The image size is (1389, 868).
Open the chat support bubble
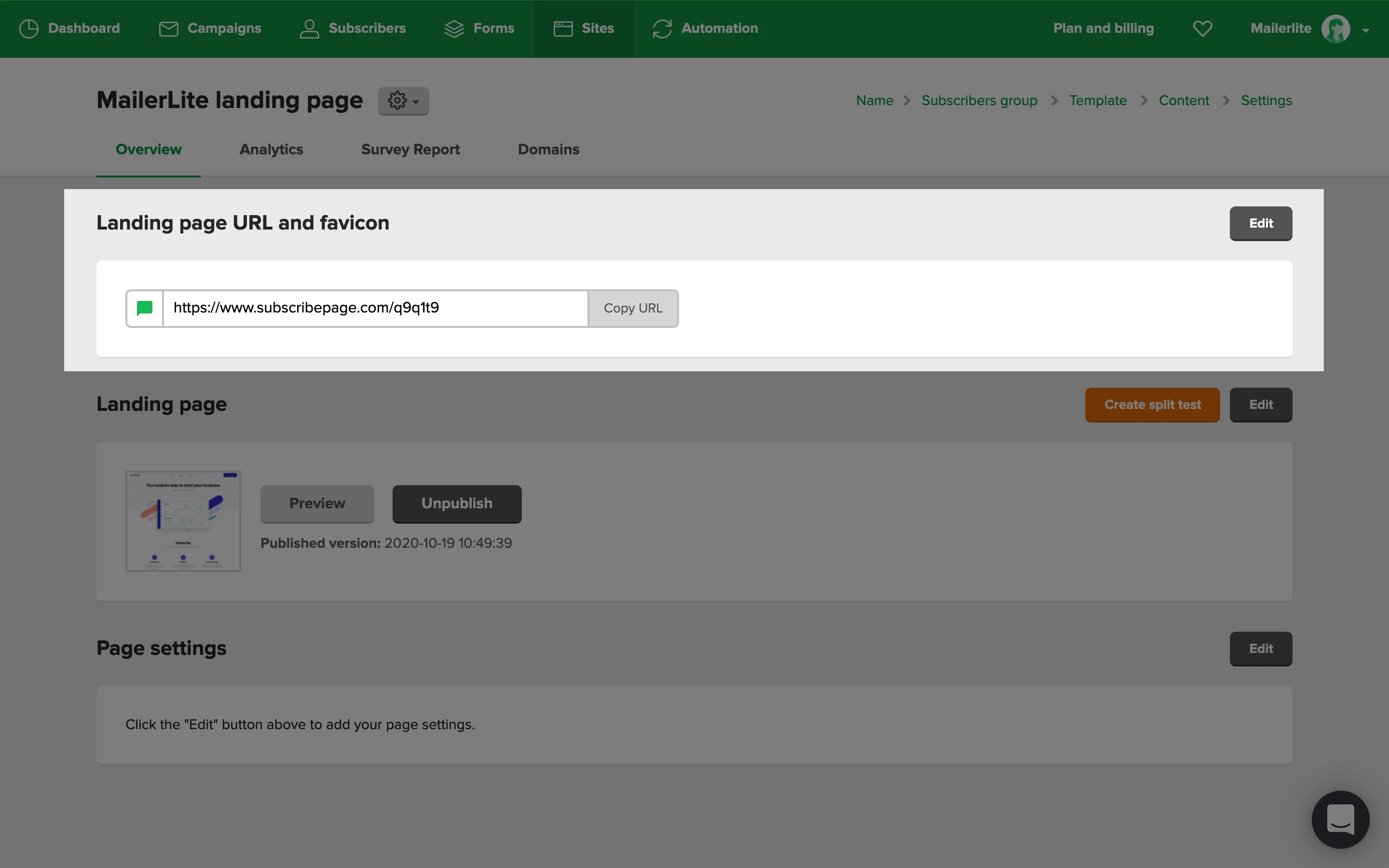click(1340, 819)
